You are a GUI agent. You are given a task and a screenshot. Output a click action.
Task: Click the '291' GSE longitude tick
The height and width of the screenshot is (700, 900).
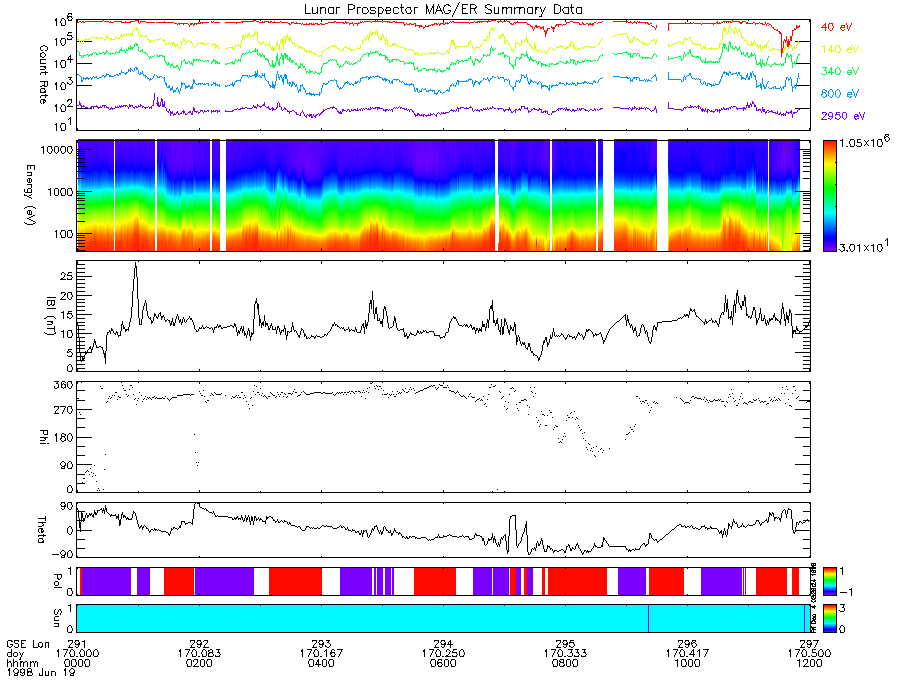[77, 644]
